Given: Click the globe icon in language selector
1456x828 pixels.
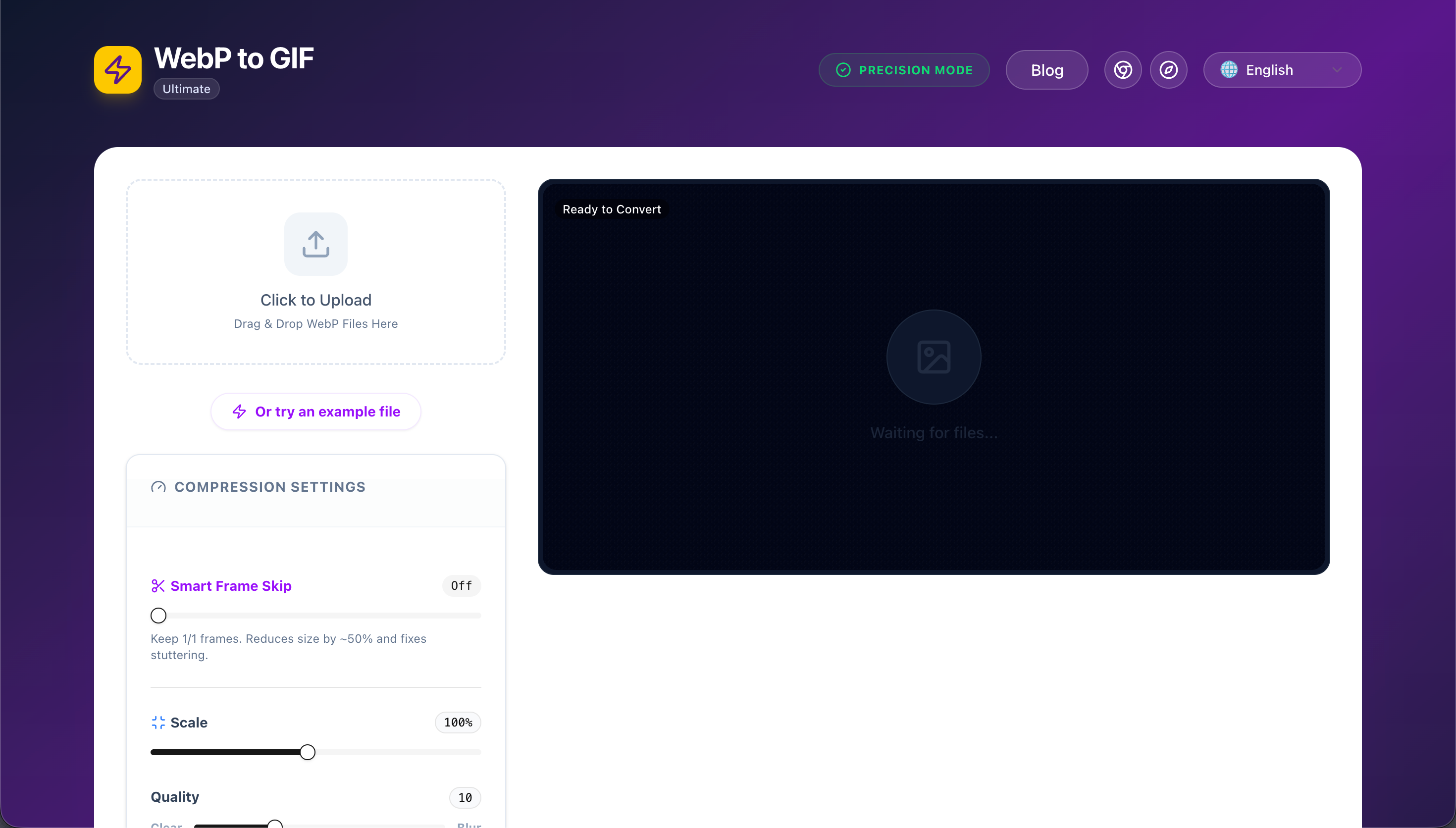Looking at the screenshot, I should click(1228, 70).
